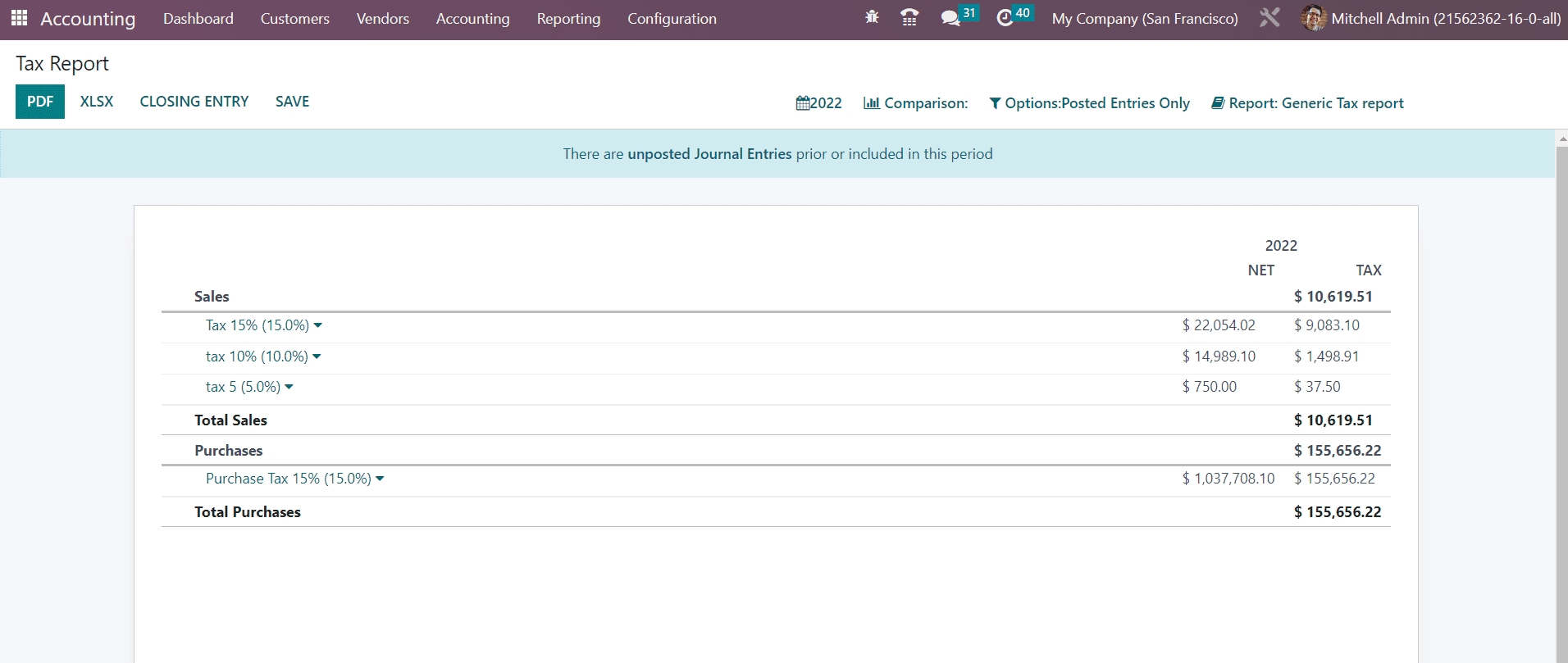Open the Configuration menu
The width and height of the screenshot is (1568, 663).
672,19
